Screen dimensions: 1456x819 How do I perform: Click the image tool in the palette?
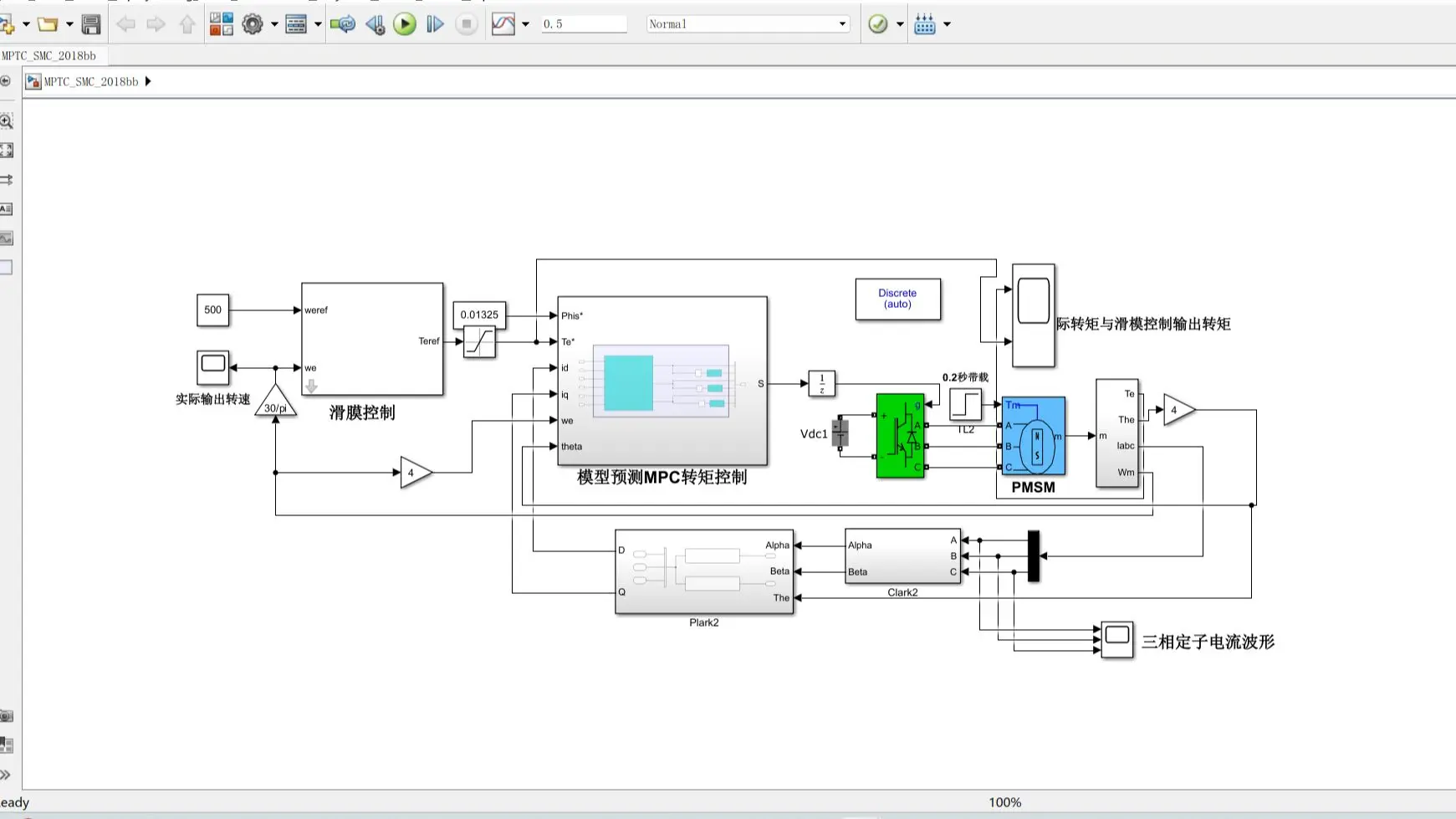pos(6,238)
